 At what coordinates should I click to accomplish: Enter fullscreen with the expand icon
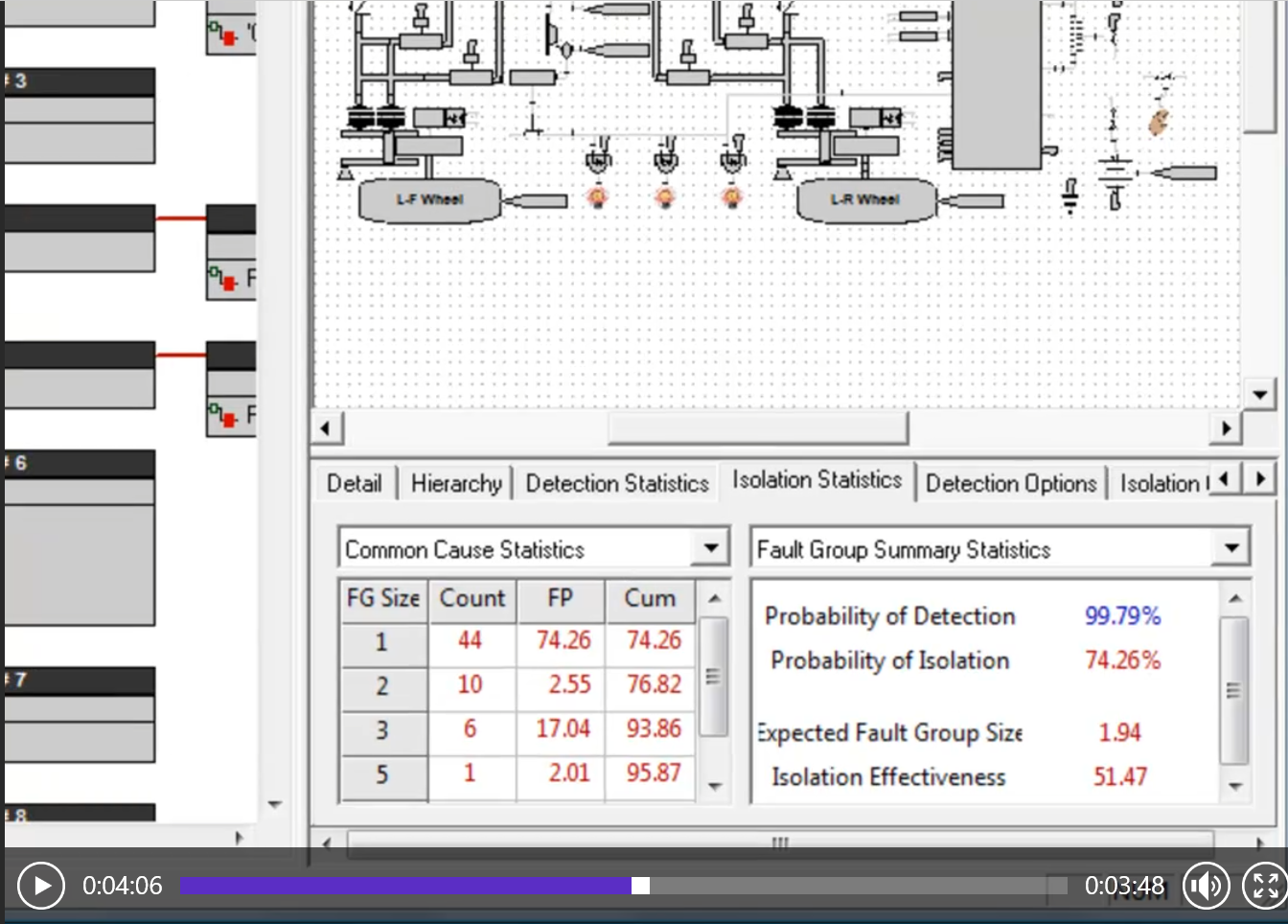1264,886
